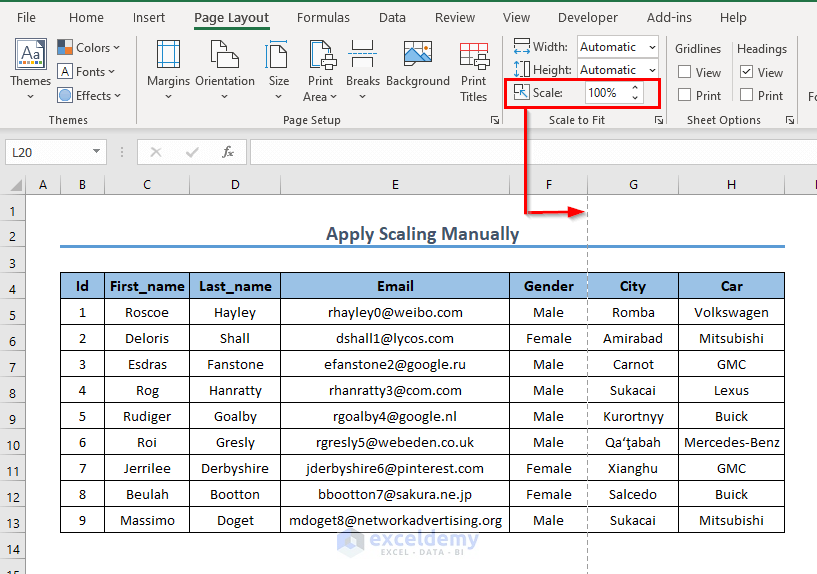Image resolution: width=817 pixels, height=574 pixels.
Task: Open the File menu
Action: (26, 18)
